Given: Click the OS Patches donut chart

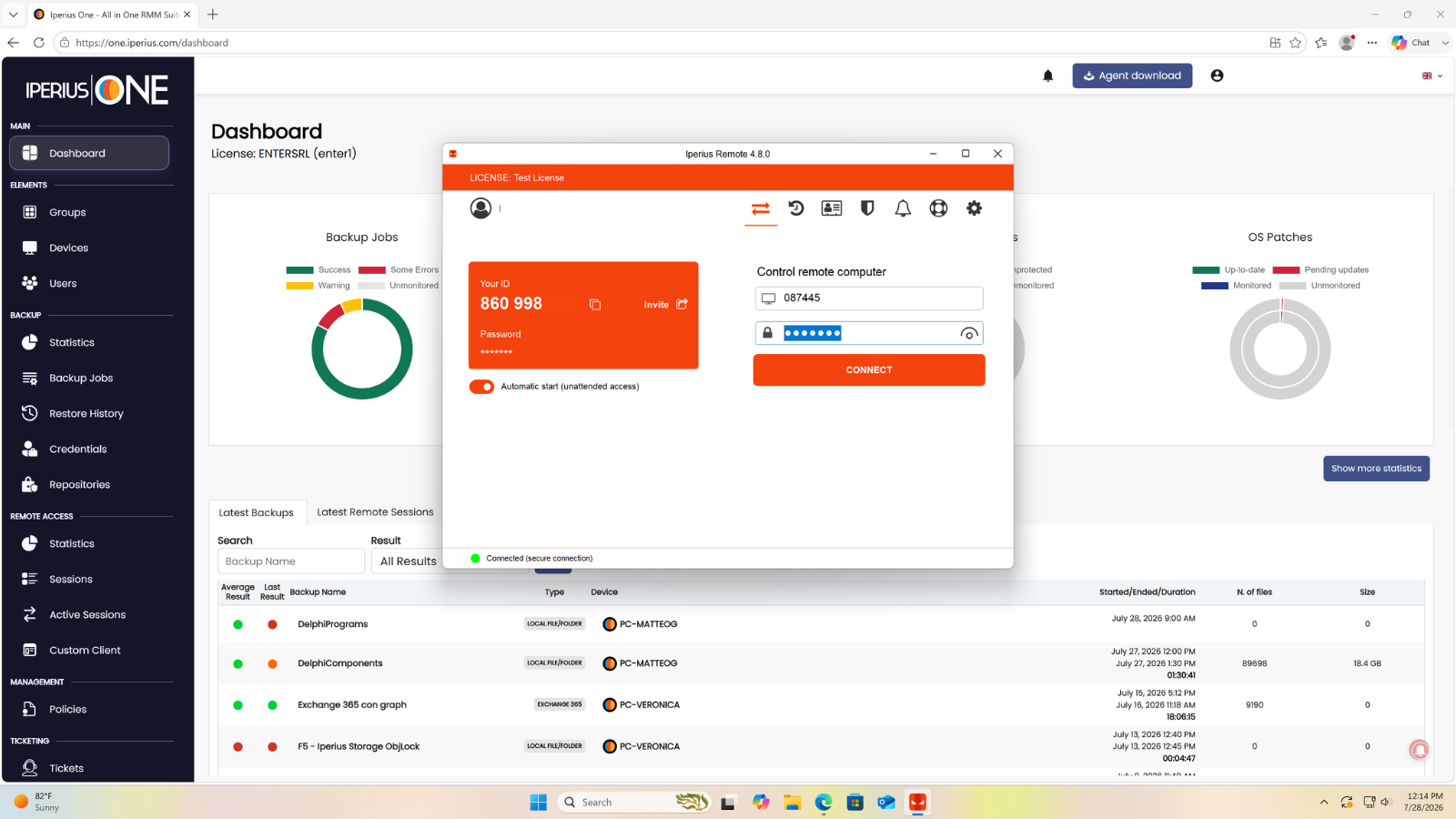Looking at the screenshot, I should coord(1280,349).
